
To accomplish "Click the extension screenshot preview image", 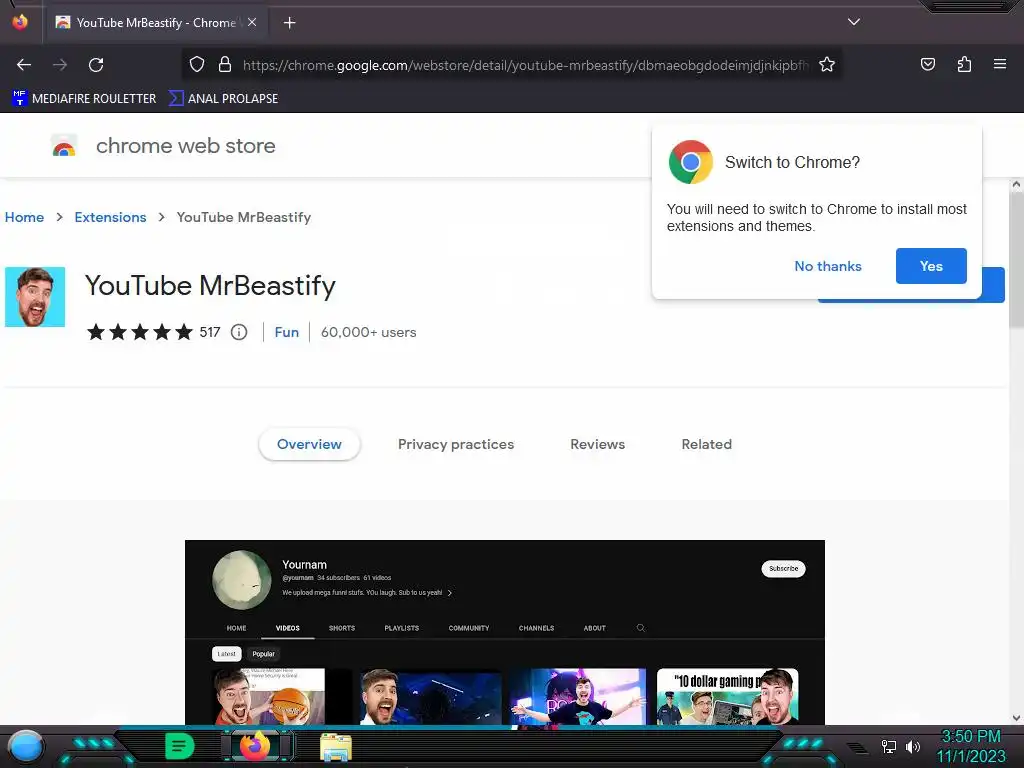I will tap(505, 632).
